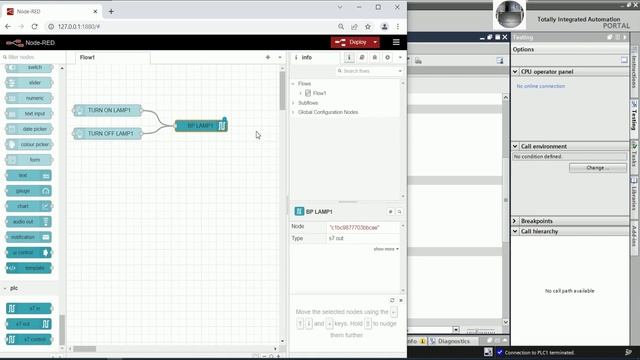Select the notification palette node
The height and width of the screenshot is (360, 640).
point(29,237)
